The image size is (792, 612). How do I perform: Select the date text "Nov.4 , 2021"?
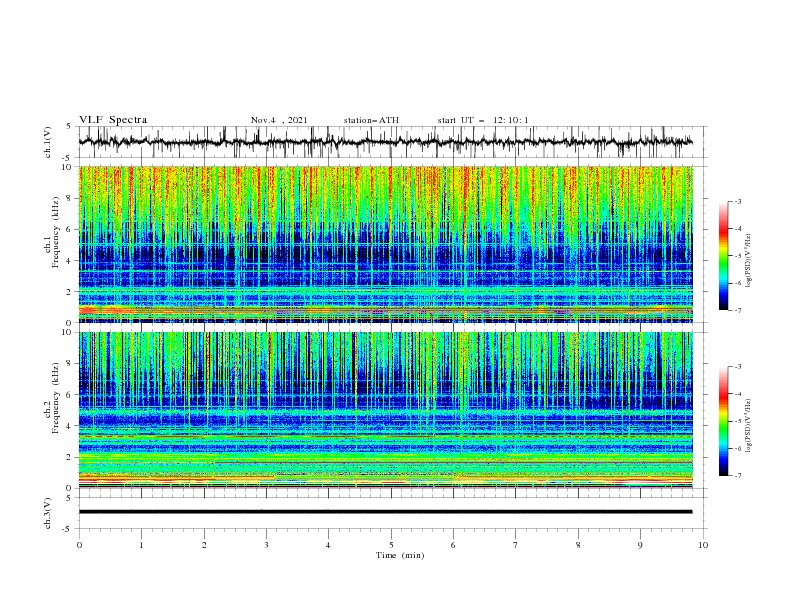279,120
